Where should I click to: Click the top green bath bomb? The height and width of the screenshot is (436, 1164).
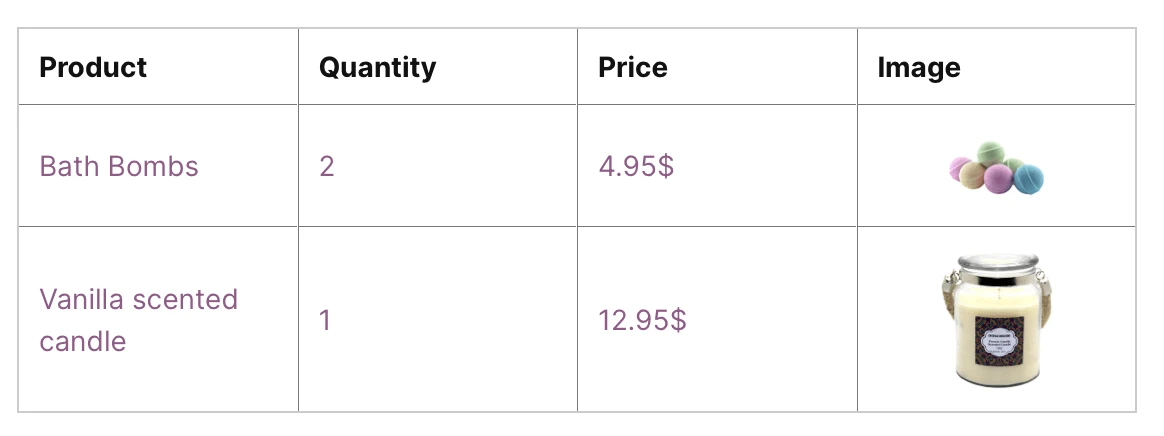[x=991, y=152]
